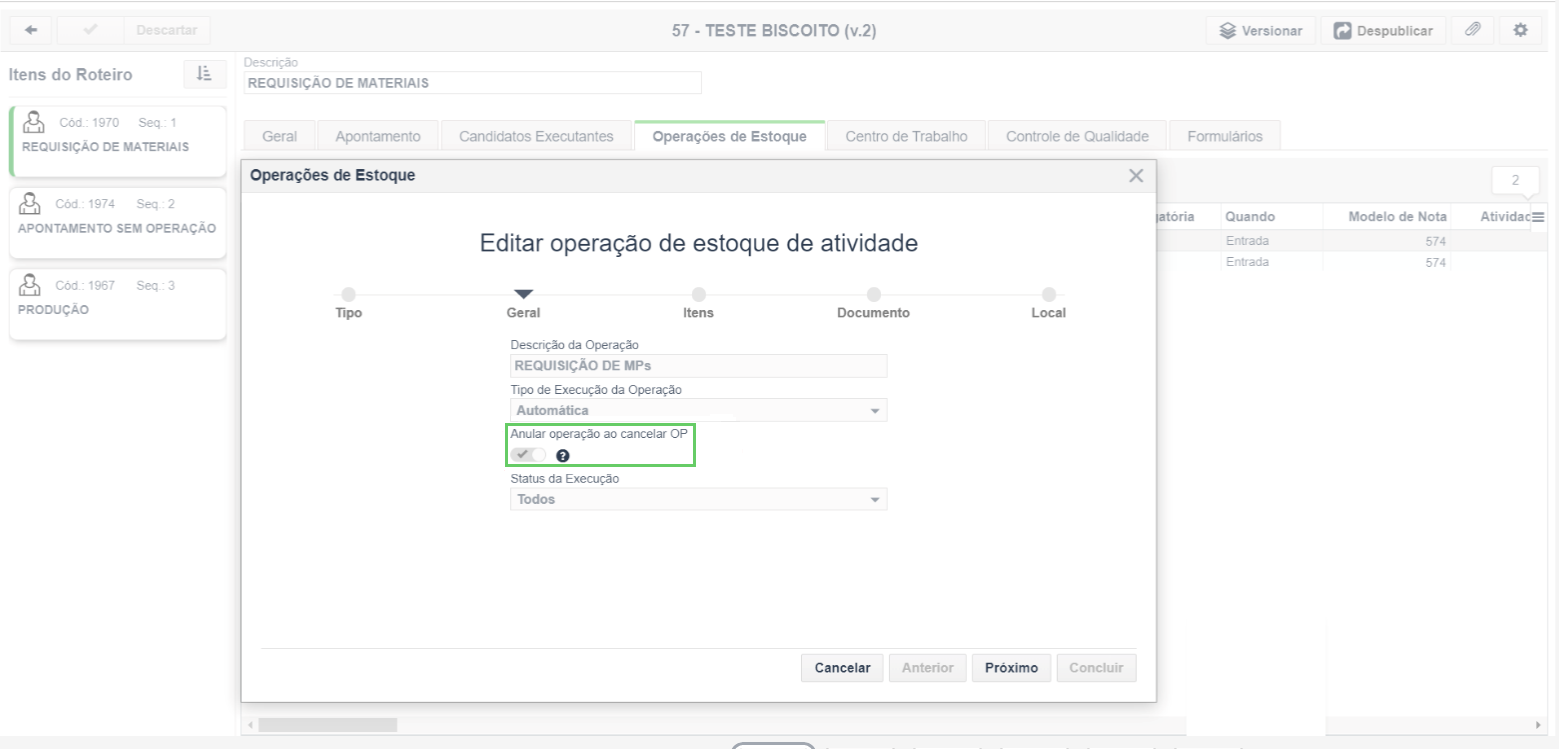Viewport: 1559px width, 749px height.
Task: Open Status da Execução dropdown
Action: coord(698,499)
